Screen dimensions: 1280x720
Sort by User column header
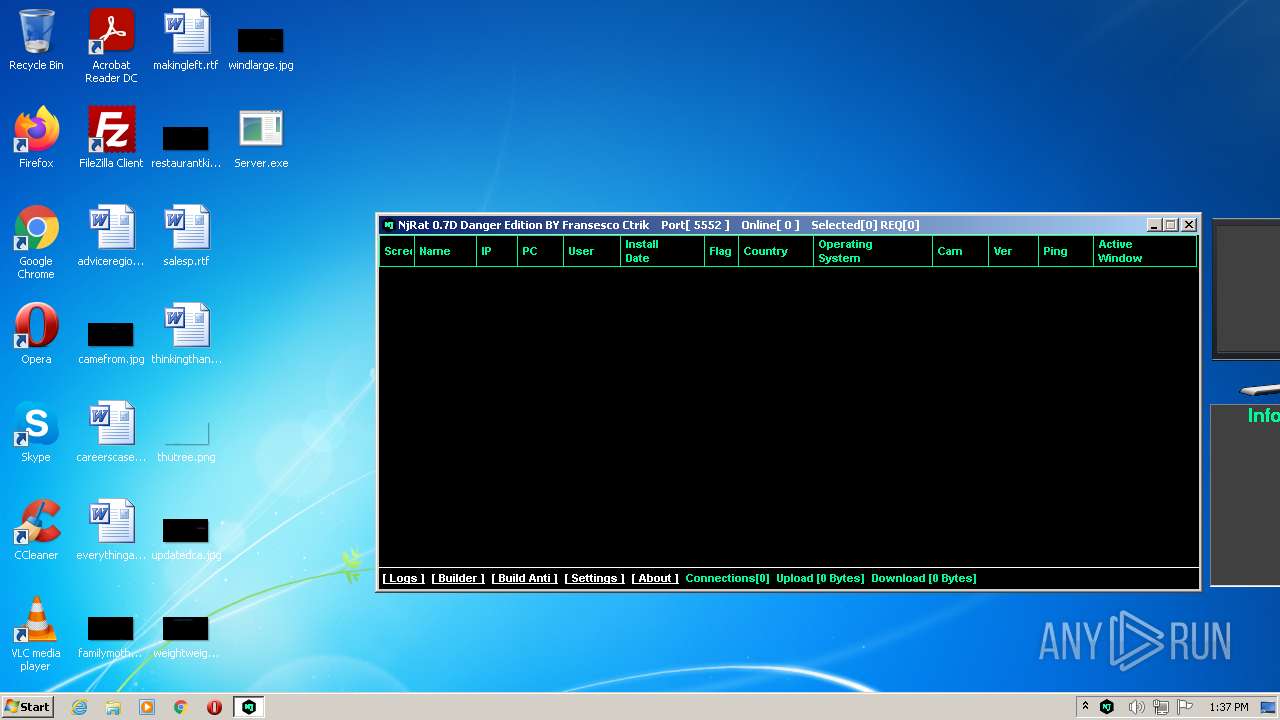pos(592,251)
